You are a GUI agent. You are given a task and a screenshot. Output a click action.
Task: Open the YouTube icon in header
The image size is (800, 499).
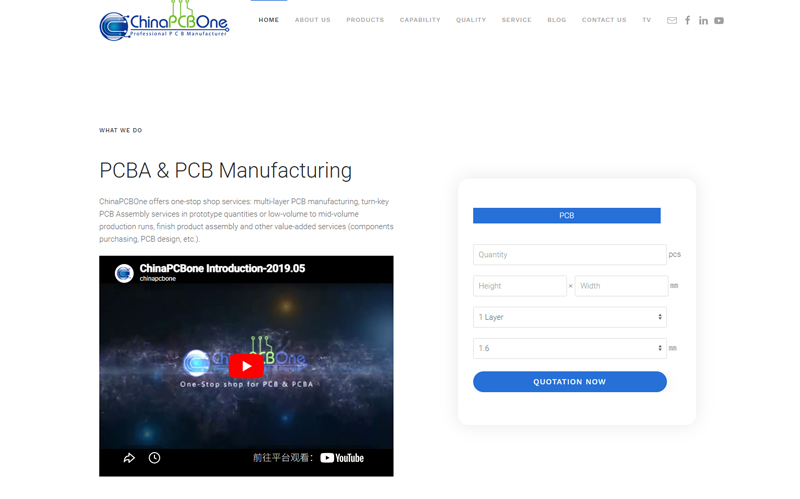[719, 20]
